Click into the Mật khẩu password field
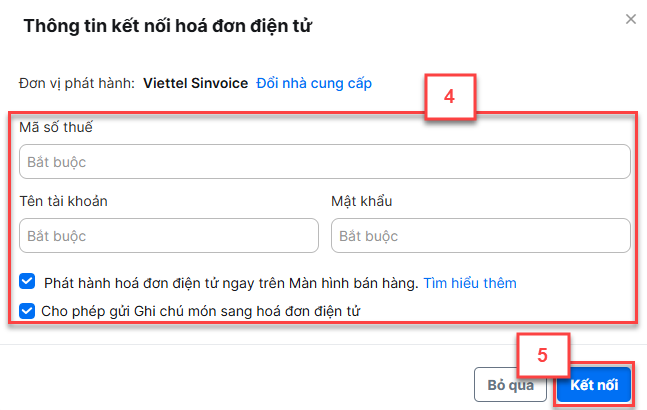The image size is (647, 410). click(481, 236)
